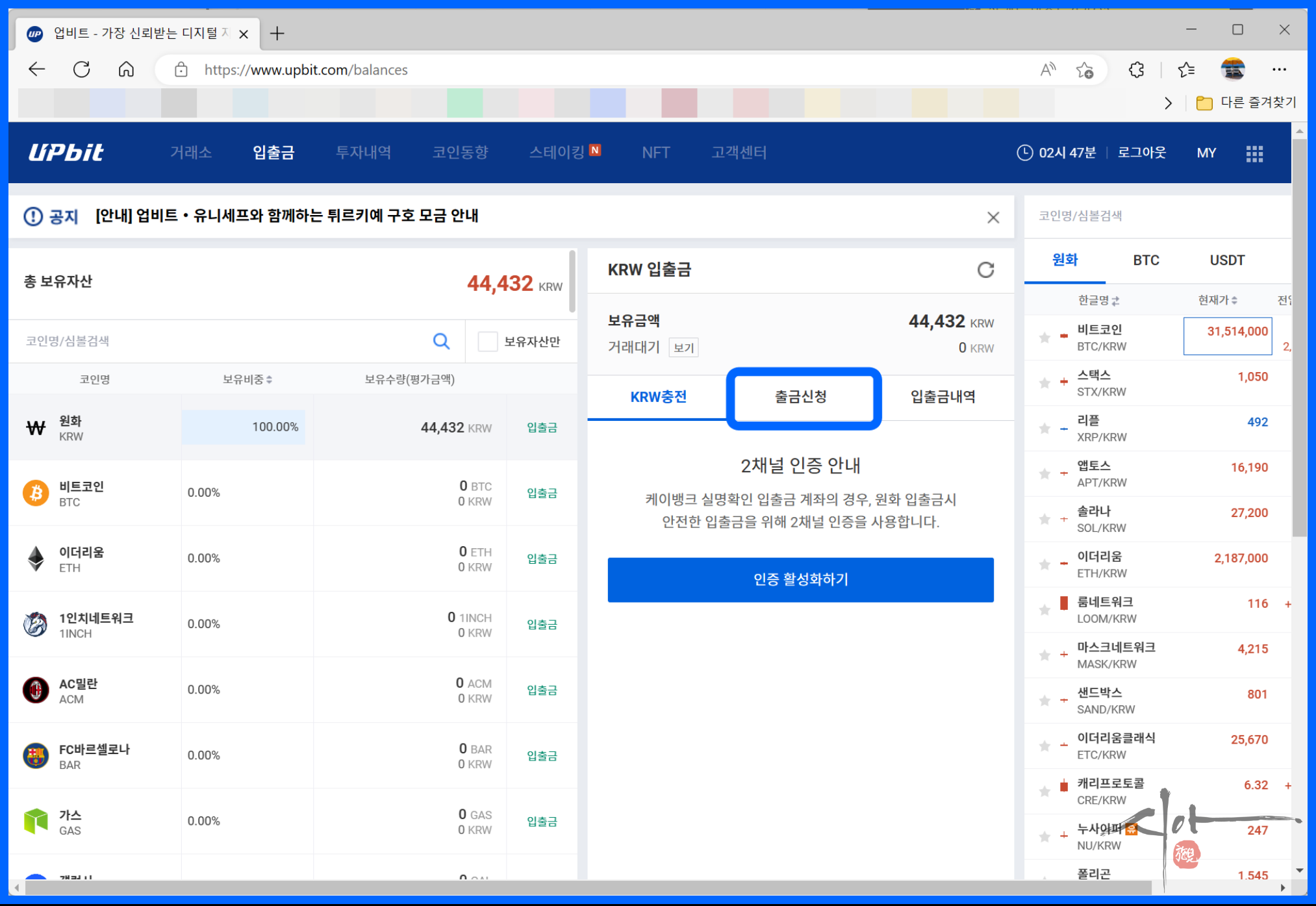Expand the bookmarks overflow chevron
1316x906 pixels.
1168,103
